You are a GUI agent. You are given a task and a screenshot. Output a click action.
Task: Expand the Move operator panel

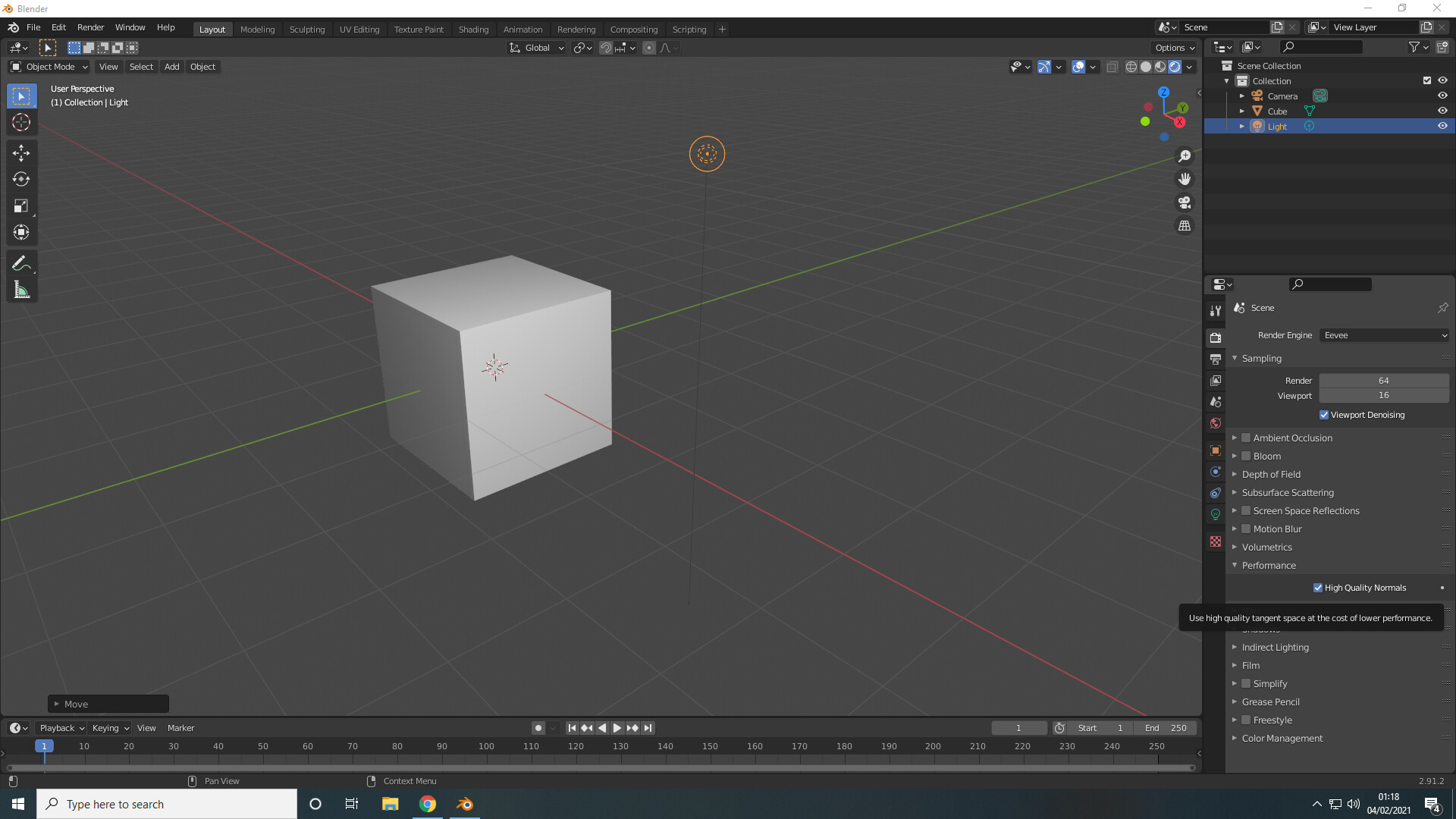(108, 704)
